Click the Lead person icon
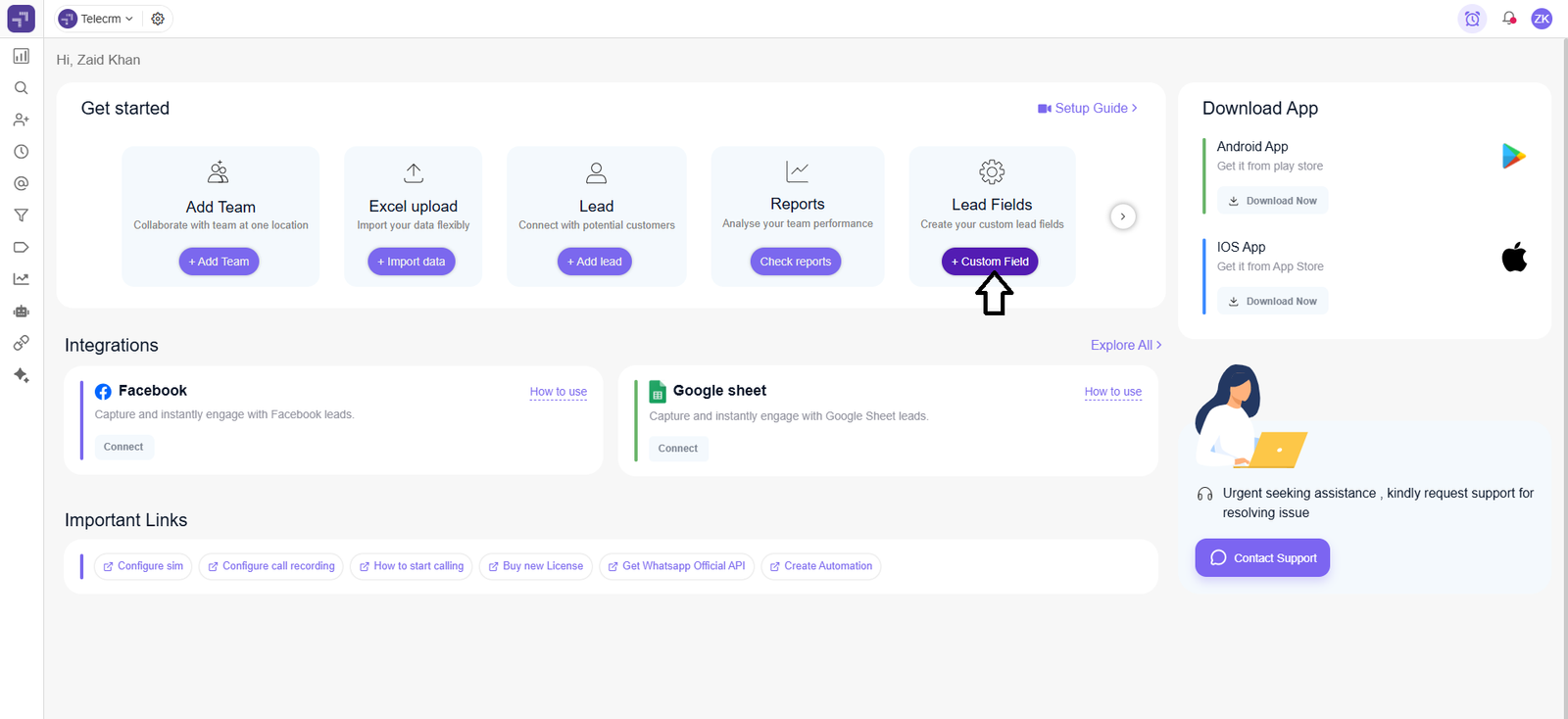The image size is (1568, 719). (x=596, y=173)
